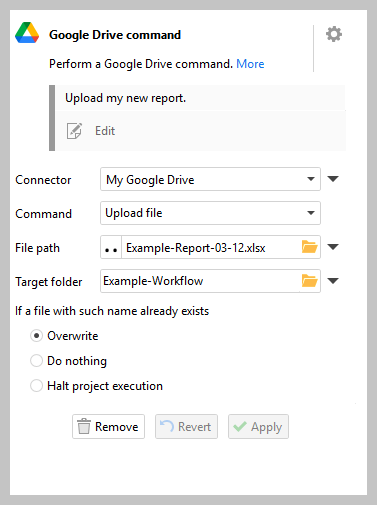This screenshot has width=377, height=505.
Task: Click the relative path dots before file name
Action: click(111, 247)
